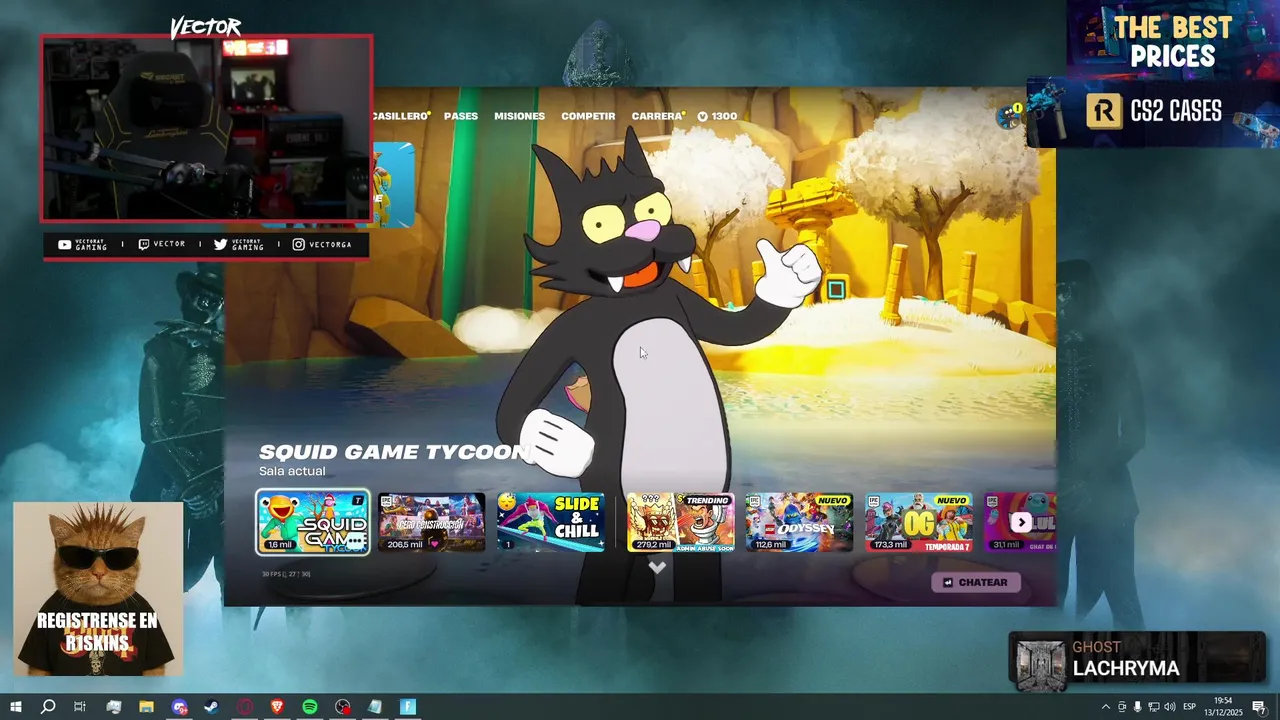1280x720 pixels.
Task: Open the CASILLERO tab
Action: 401,116
